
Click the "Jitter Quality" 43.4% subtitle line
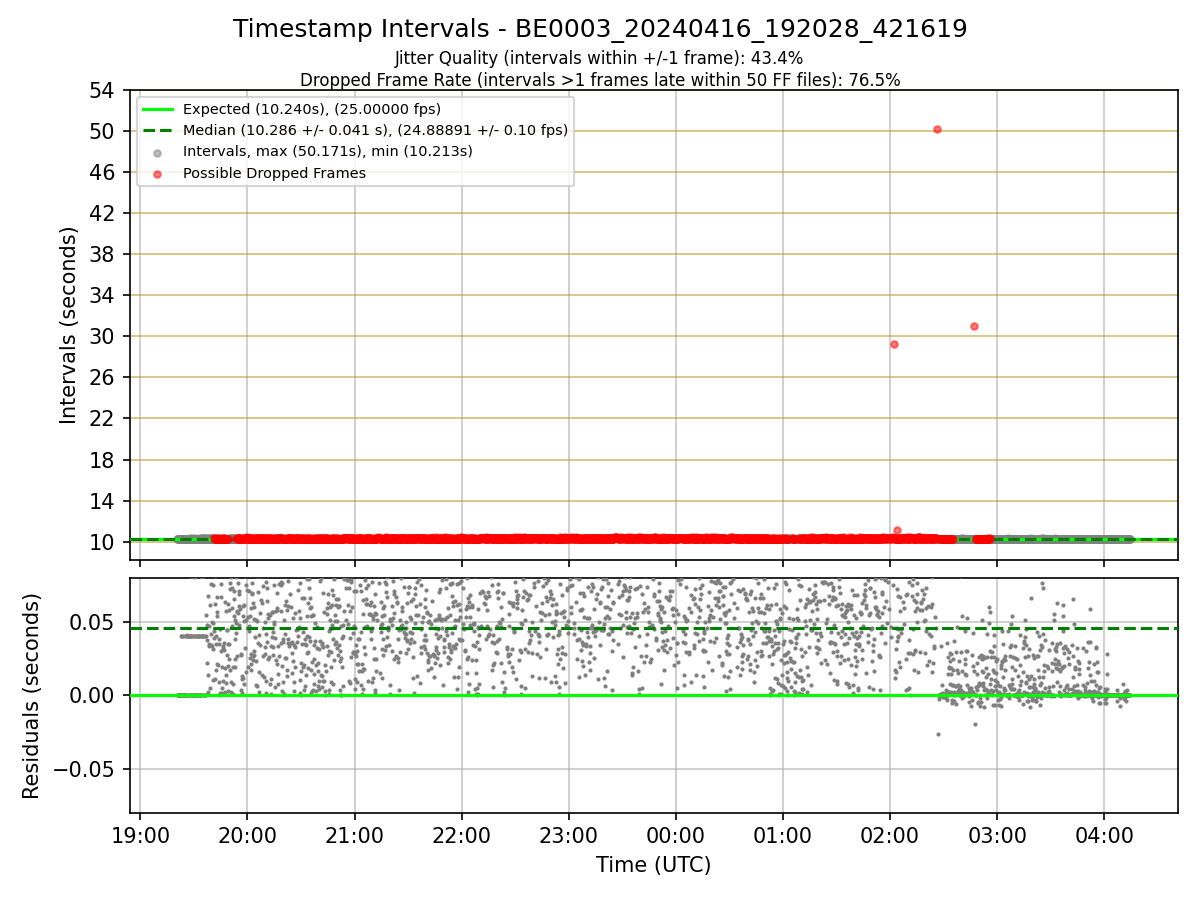pos(599,58)
